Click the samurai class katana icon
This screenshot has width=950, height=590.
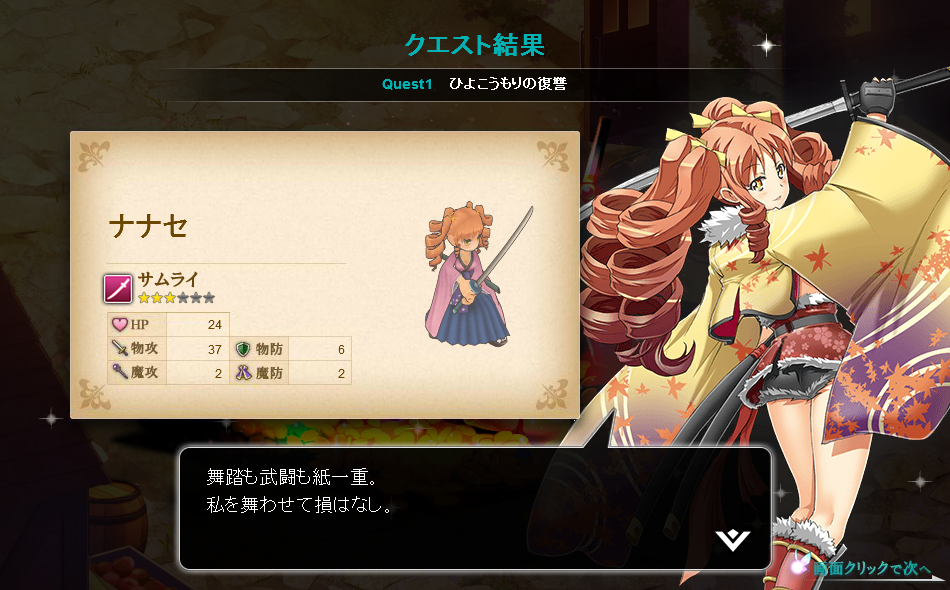pyautogui.click(x=118, y=288)
